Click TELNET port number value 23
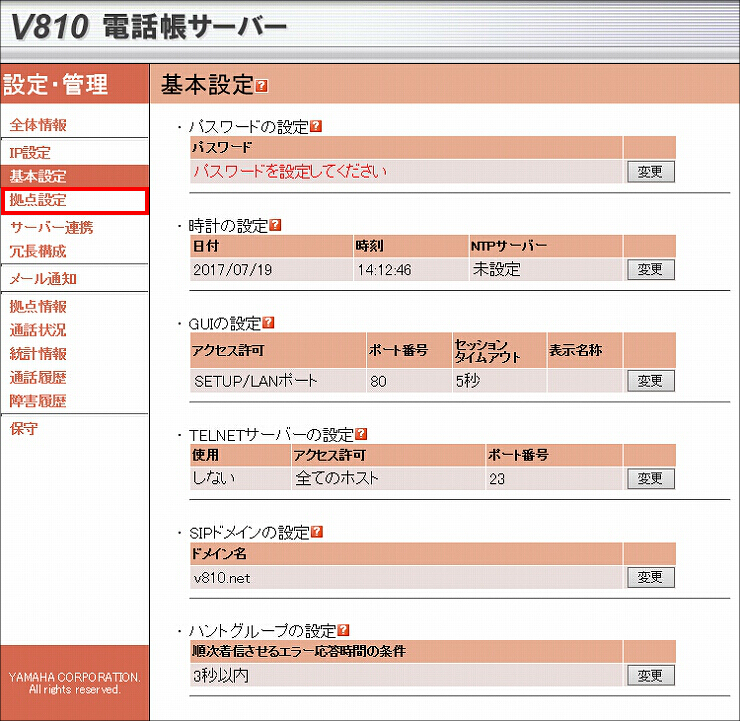 [497, 479]
